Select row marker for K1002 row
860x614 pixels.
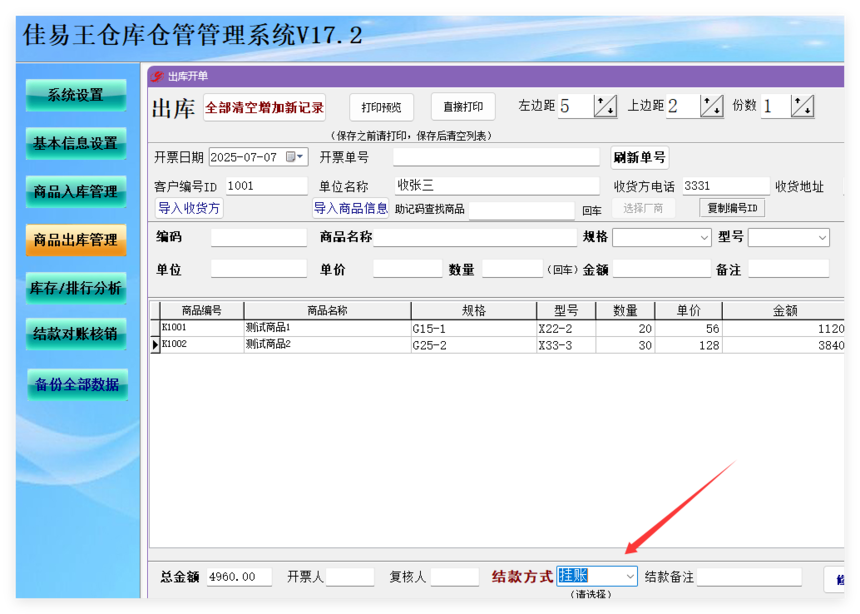coord(155,345)
